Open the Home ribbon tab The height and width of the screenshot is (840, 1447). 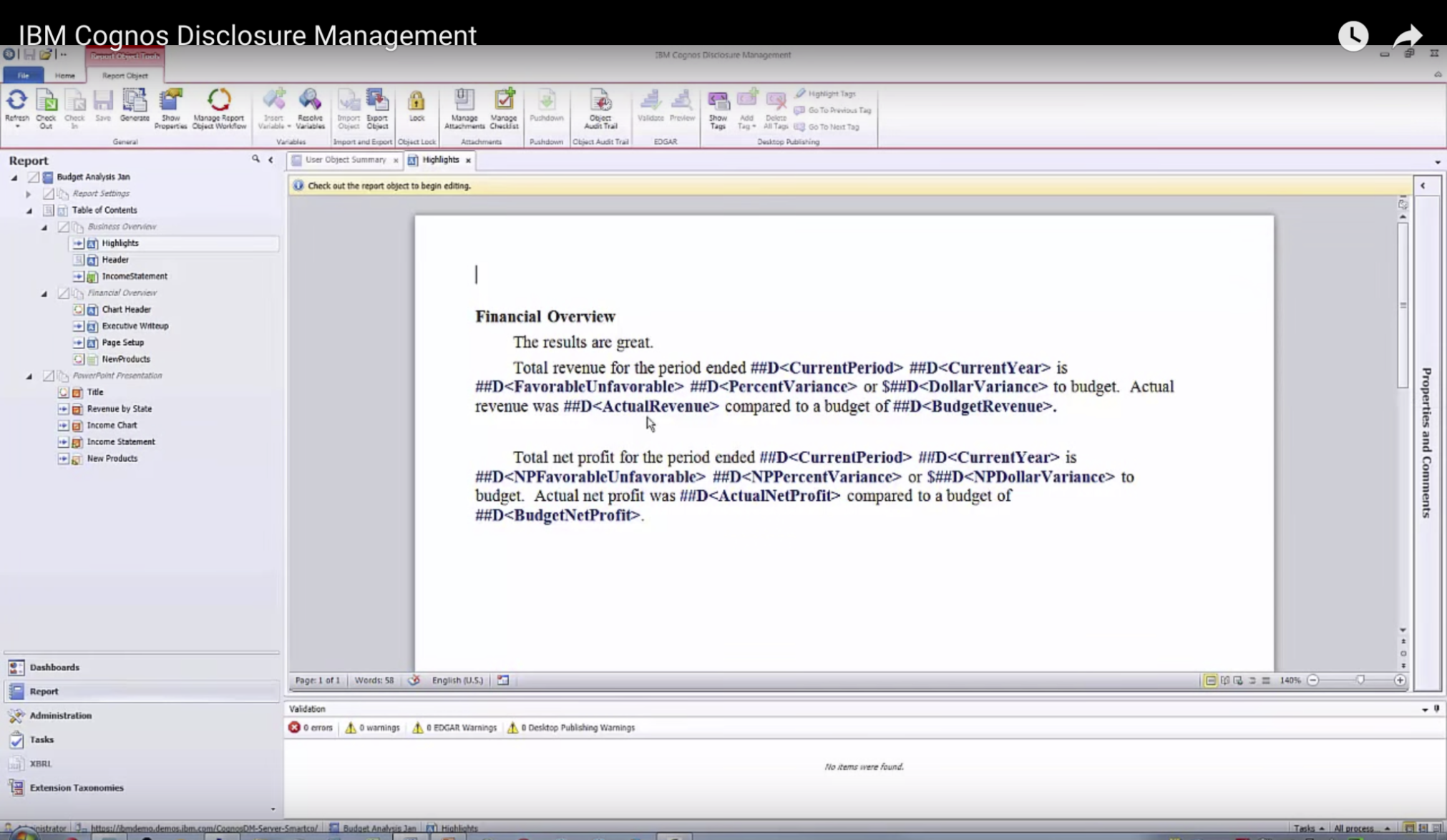64,75
